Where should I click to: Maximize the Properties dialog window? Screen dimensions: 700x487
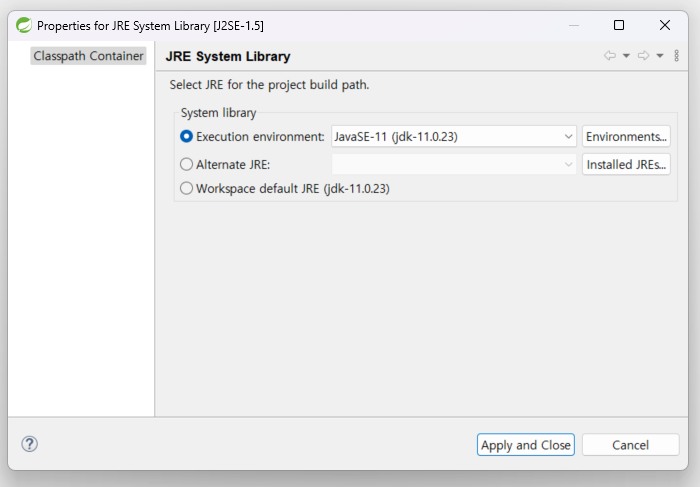coord(619,25)
